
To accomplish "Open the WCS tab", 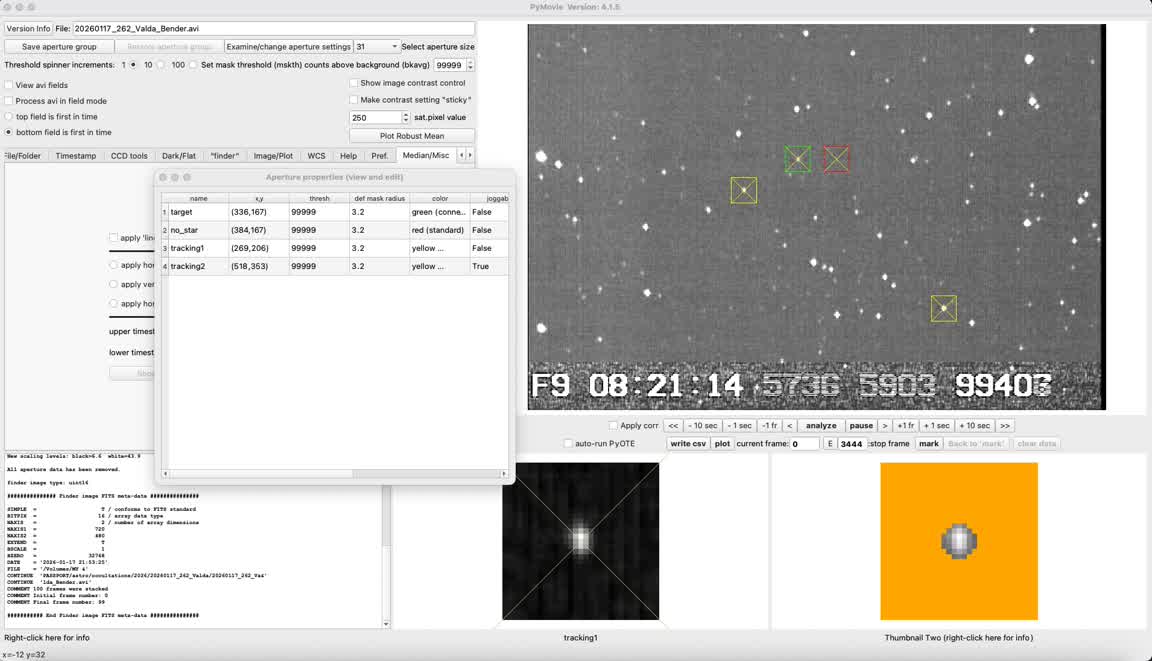I will coord(316,156).
